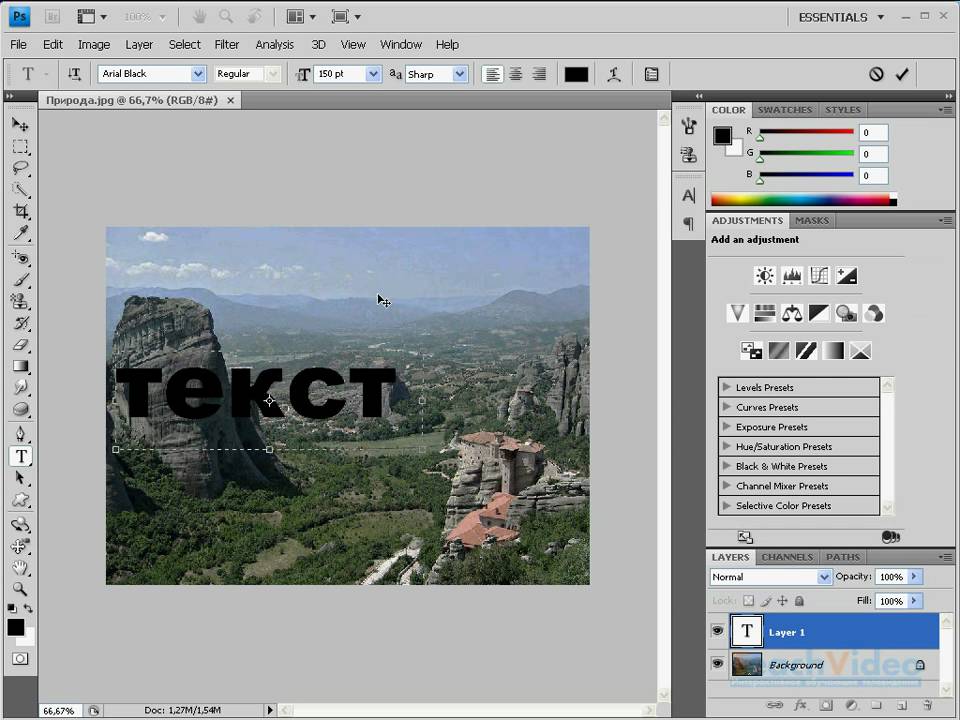Select the Gradient tool
The height and width of the screenshot is (720, 960).
20,366
